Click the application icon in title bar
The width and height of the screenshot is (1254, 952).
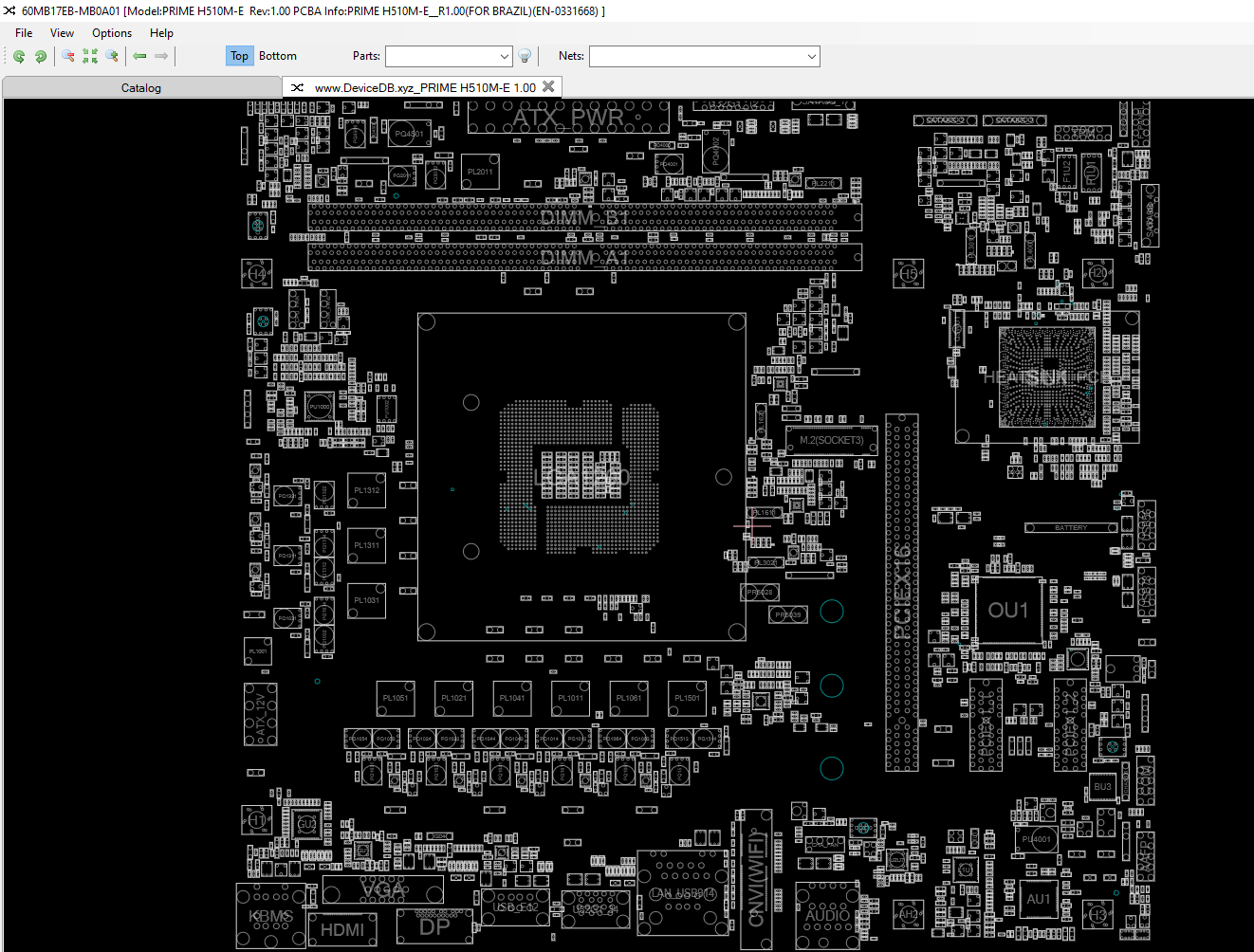9,10
